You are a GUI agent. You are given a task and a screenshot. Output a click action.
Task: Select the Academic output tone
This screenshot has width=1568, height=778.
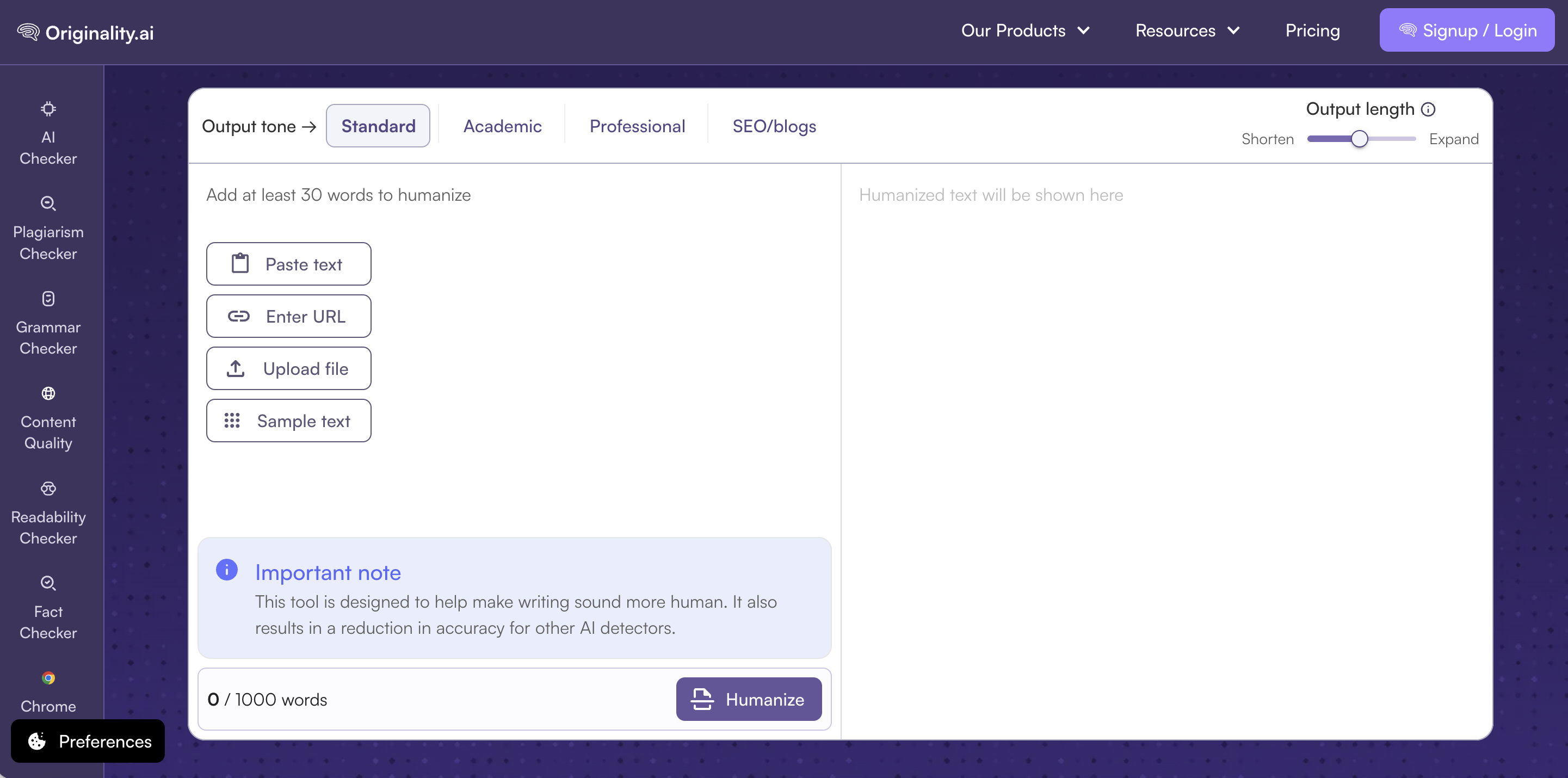point(502,126)
